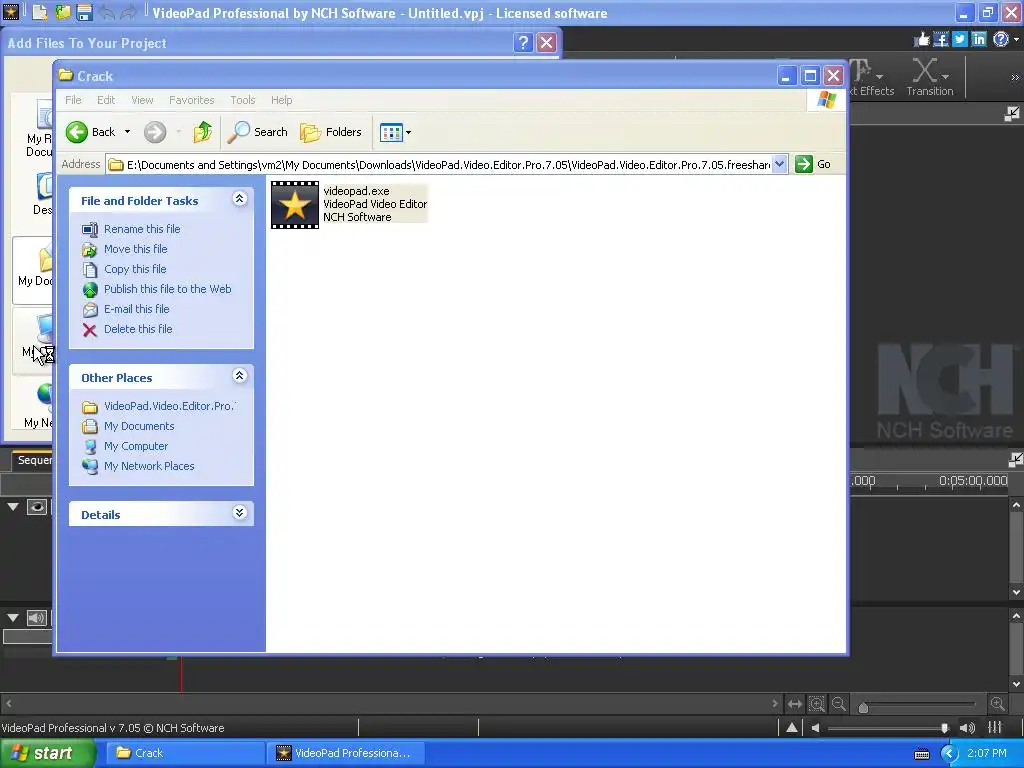Open the VideoPad help question-mark icon
This screenshot has width=1024, height=768.
pos(1000,40)
